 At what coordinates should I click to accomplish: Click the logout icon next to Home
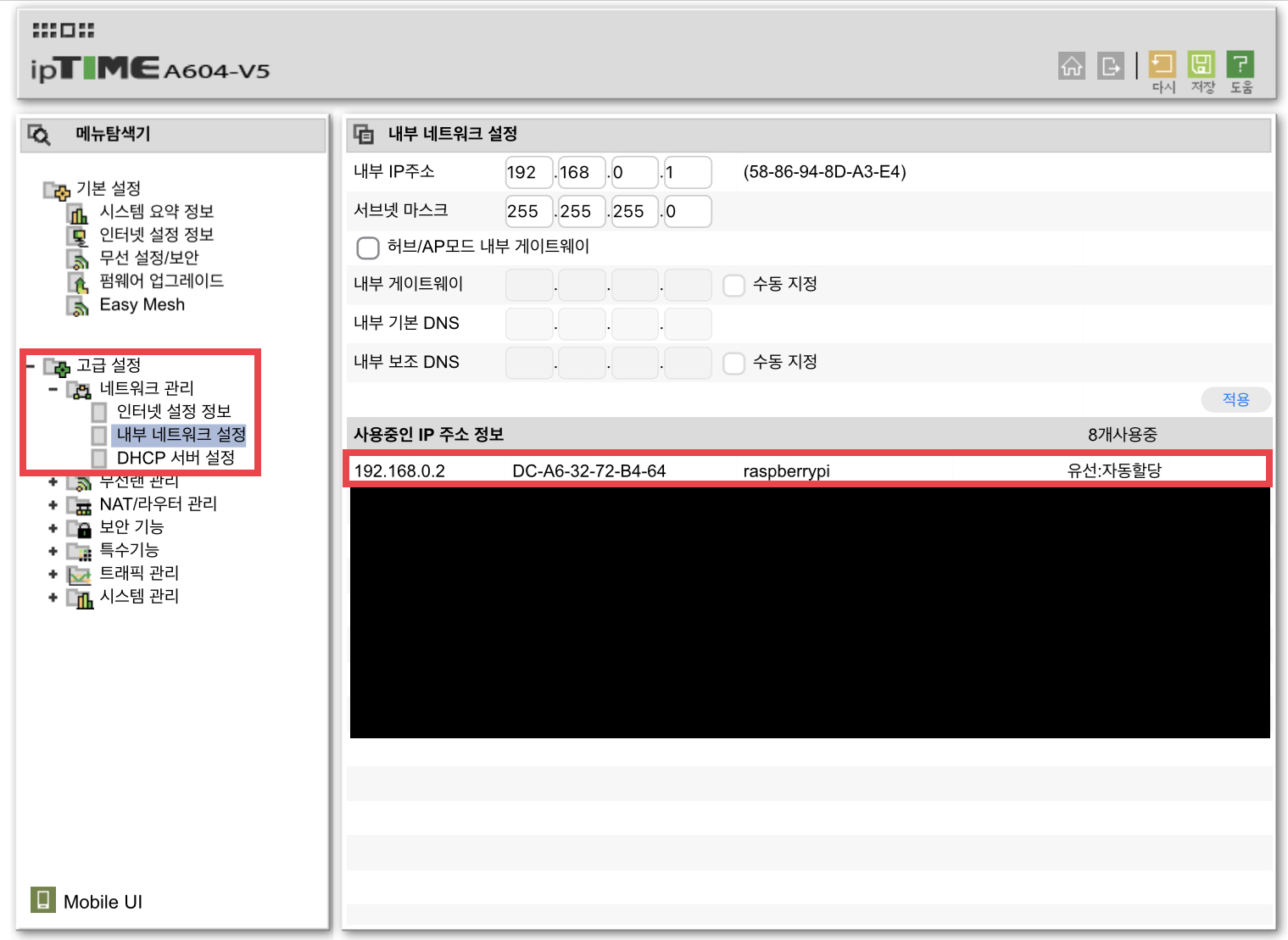coord(1111,65)
